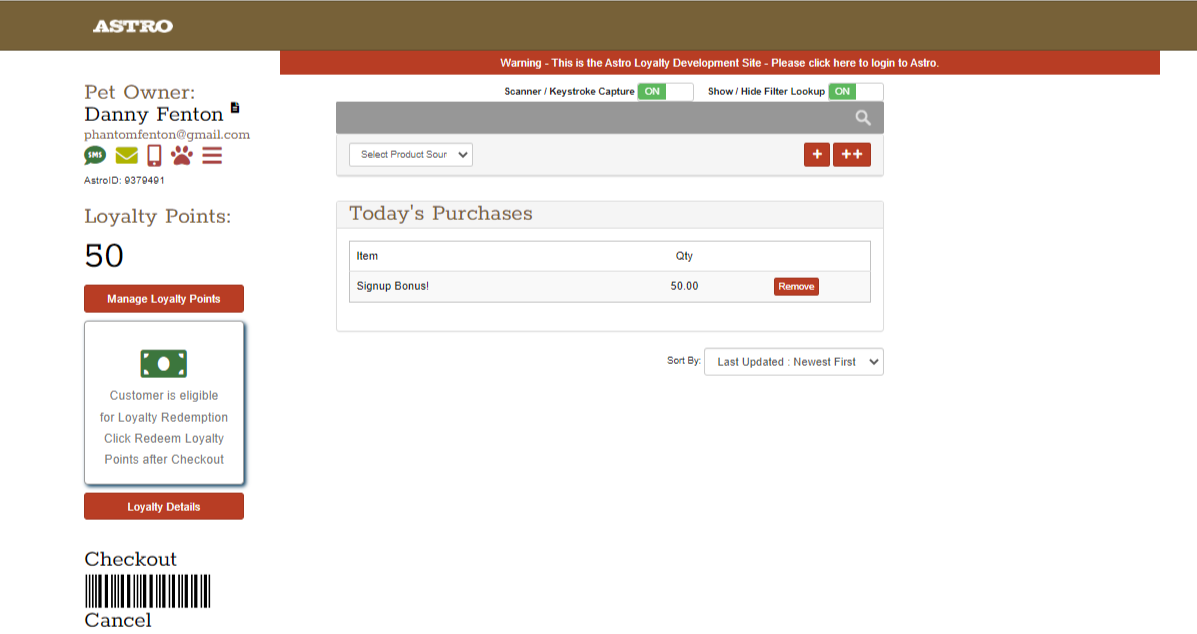The height and width of the screenshot is (634, 1197).
Task: Open the Sort By dropdown
Action: 793,362
